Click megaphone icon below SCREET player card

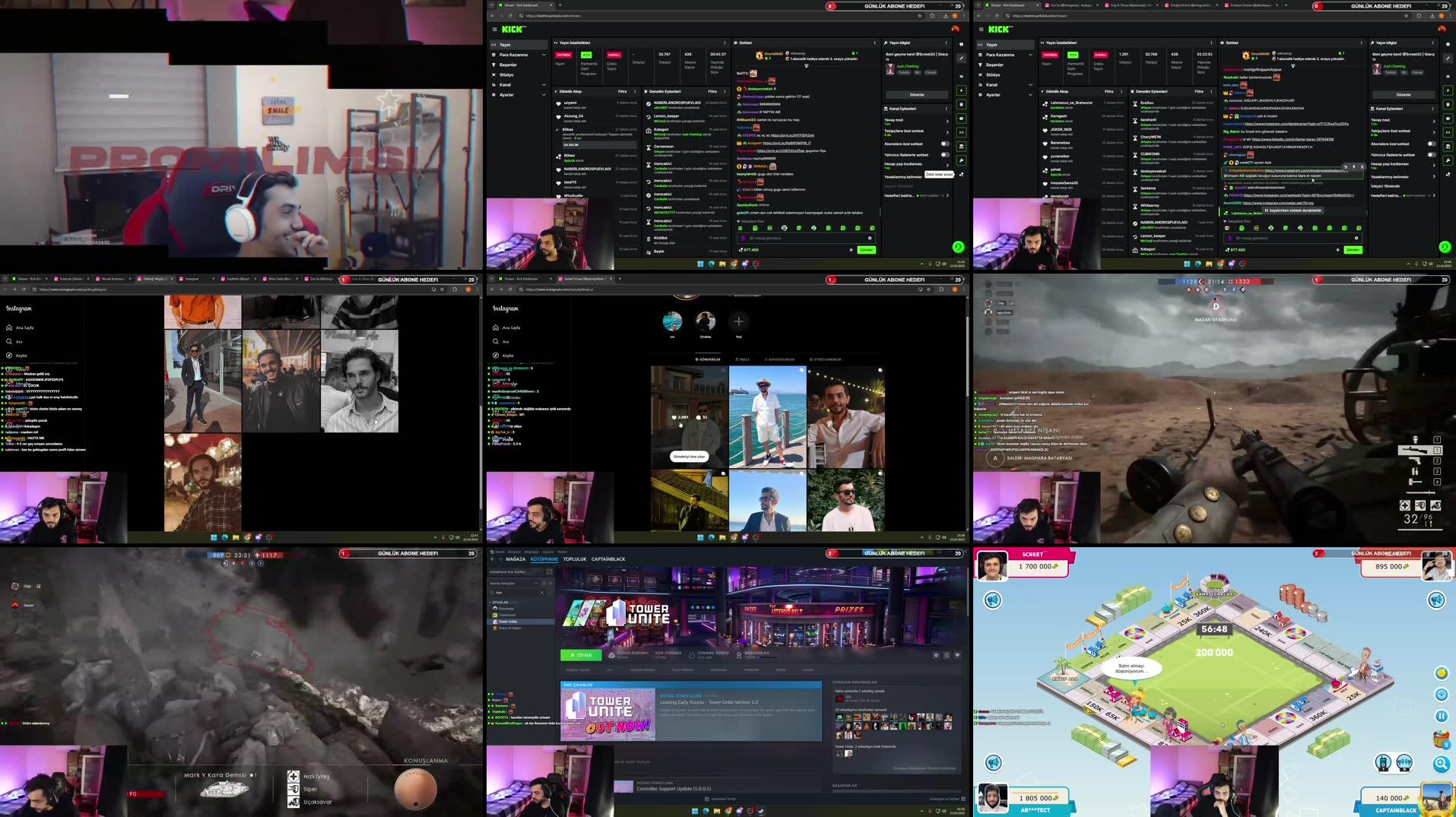[993, 600]
